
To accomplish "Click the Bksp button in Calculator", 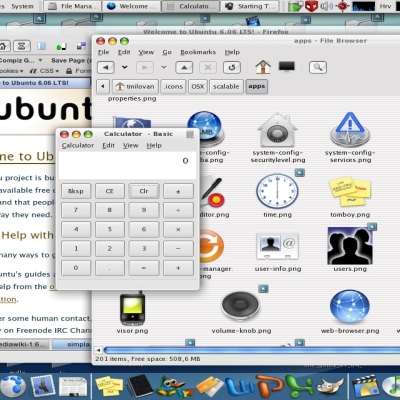I will pyautogui.click(x=76, y=191).
